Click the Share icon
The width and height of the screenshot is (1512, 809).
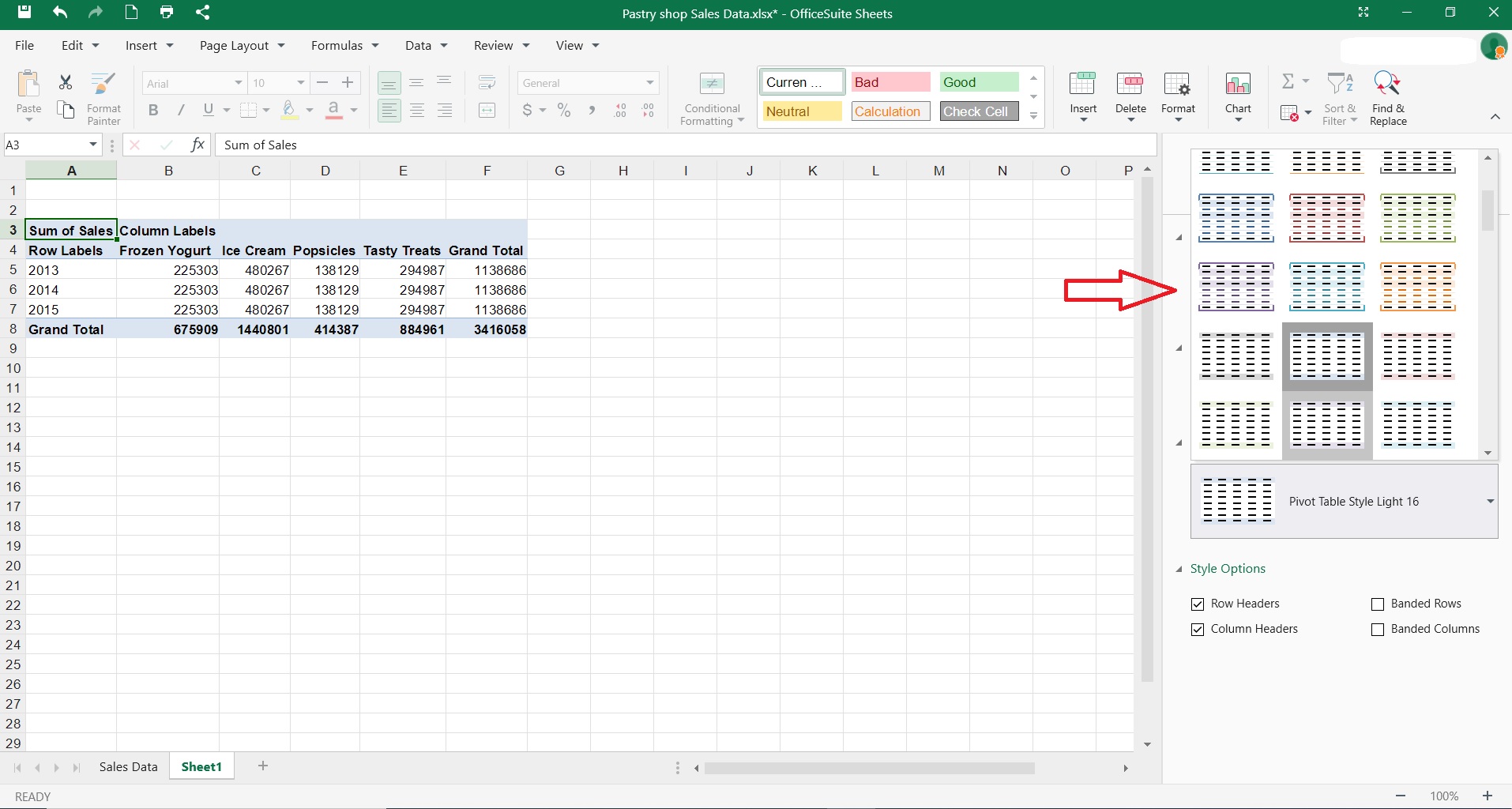pos(203,13)
